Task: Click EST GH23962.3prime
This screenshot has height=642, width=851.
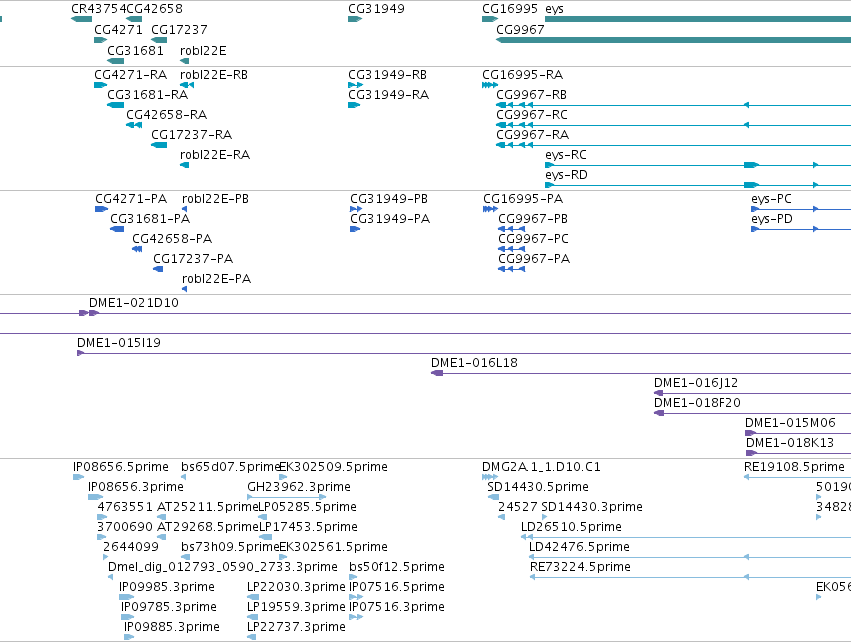Action: 299,487
